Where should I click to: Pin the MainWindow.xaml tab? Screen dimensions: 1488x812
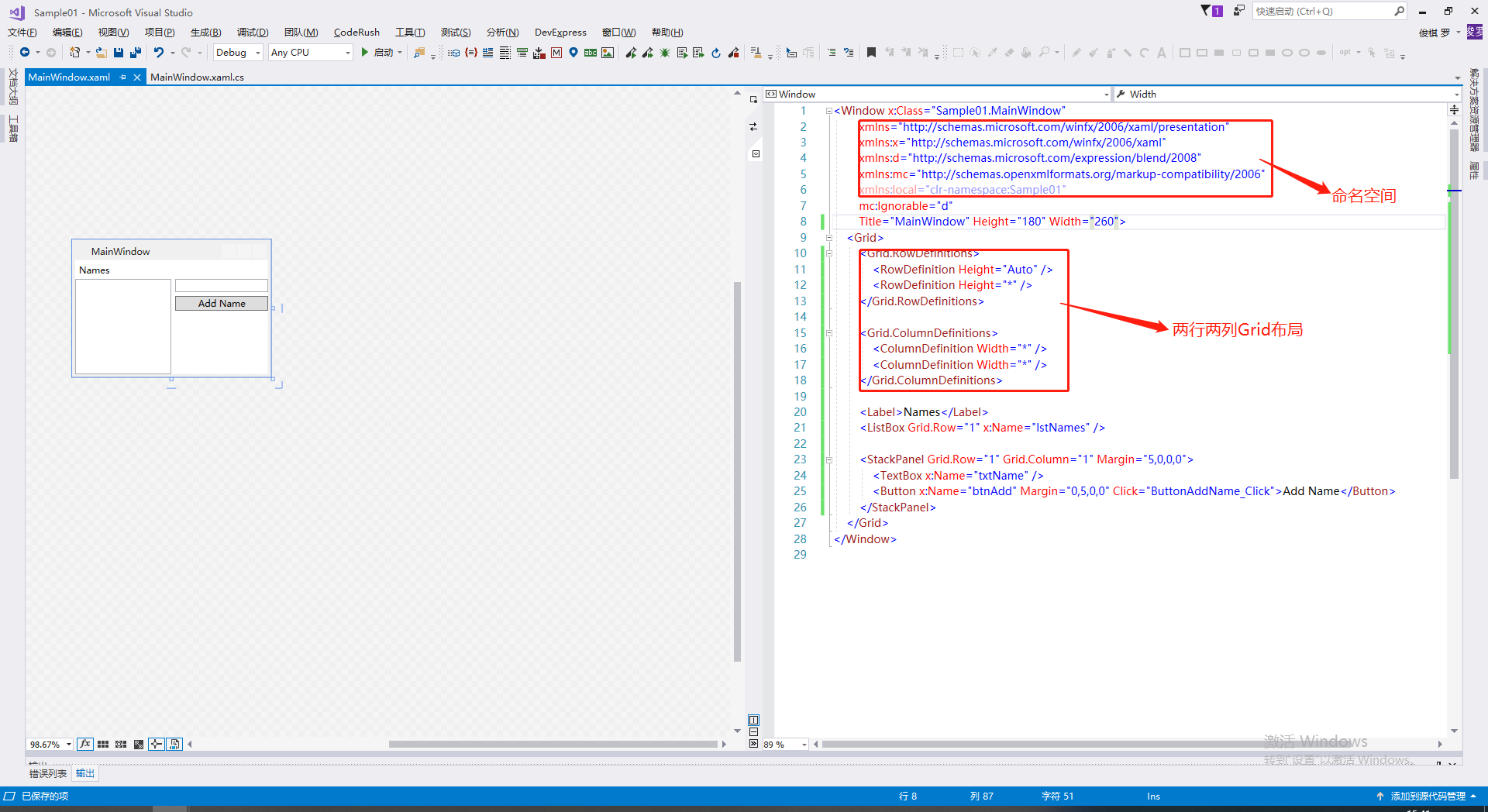[122, 77]
